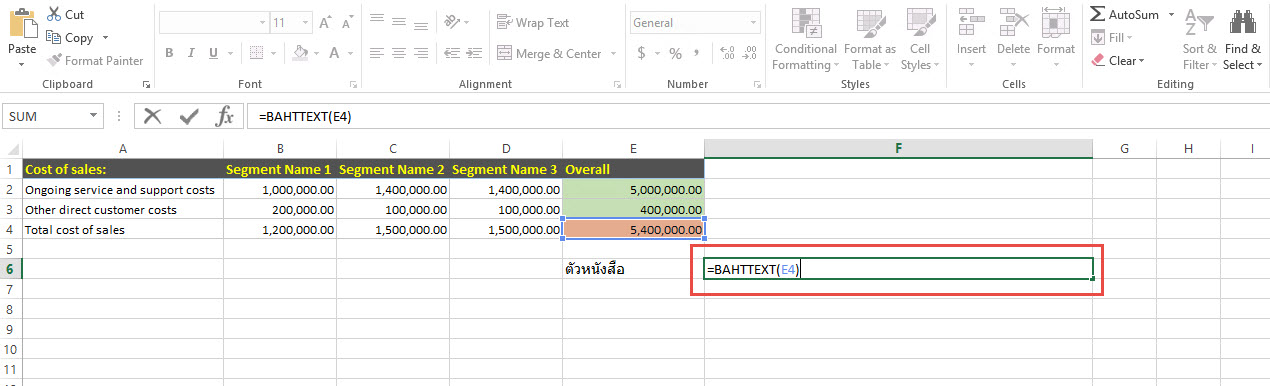1270x386 pixels.
Task: Click Merge & Center
Action: pos(549,53)
